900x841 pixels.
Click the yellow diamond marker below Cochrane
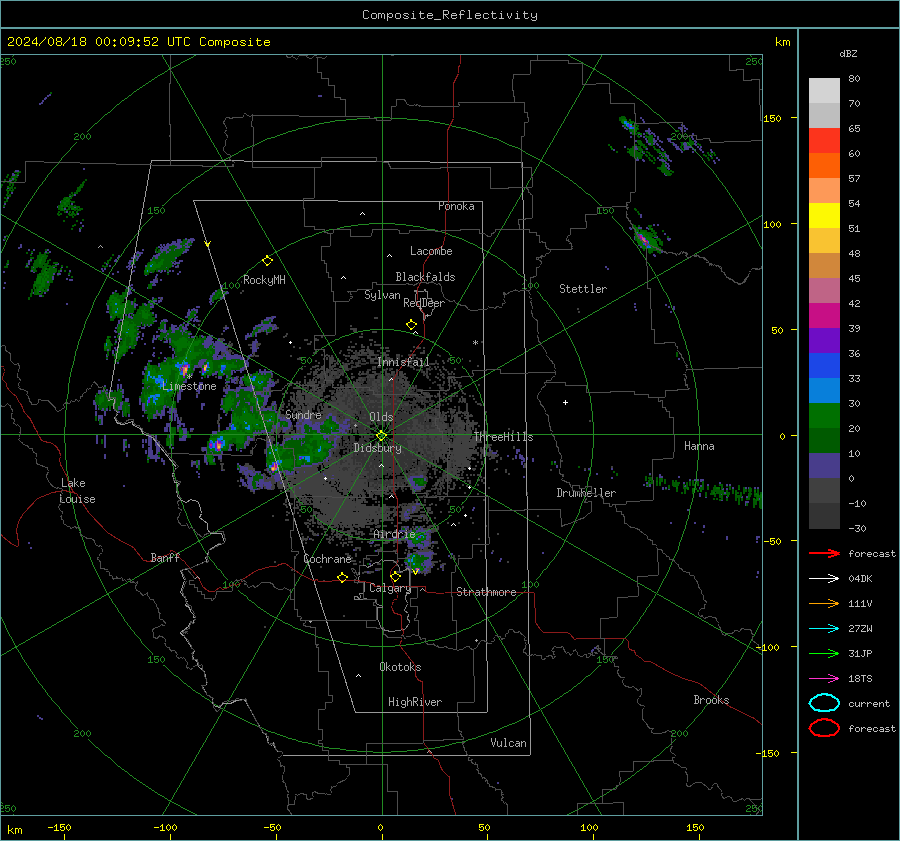click(x=342, y=578)
